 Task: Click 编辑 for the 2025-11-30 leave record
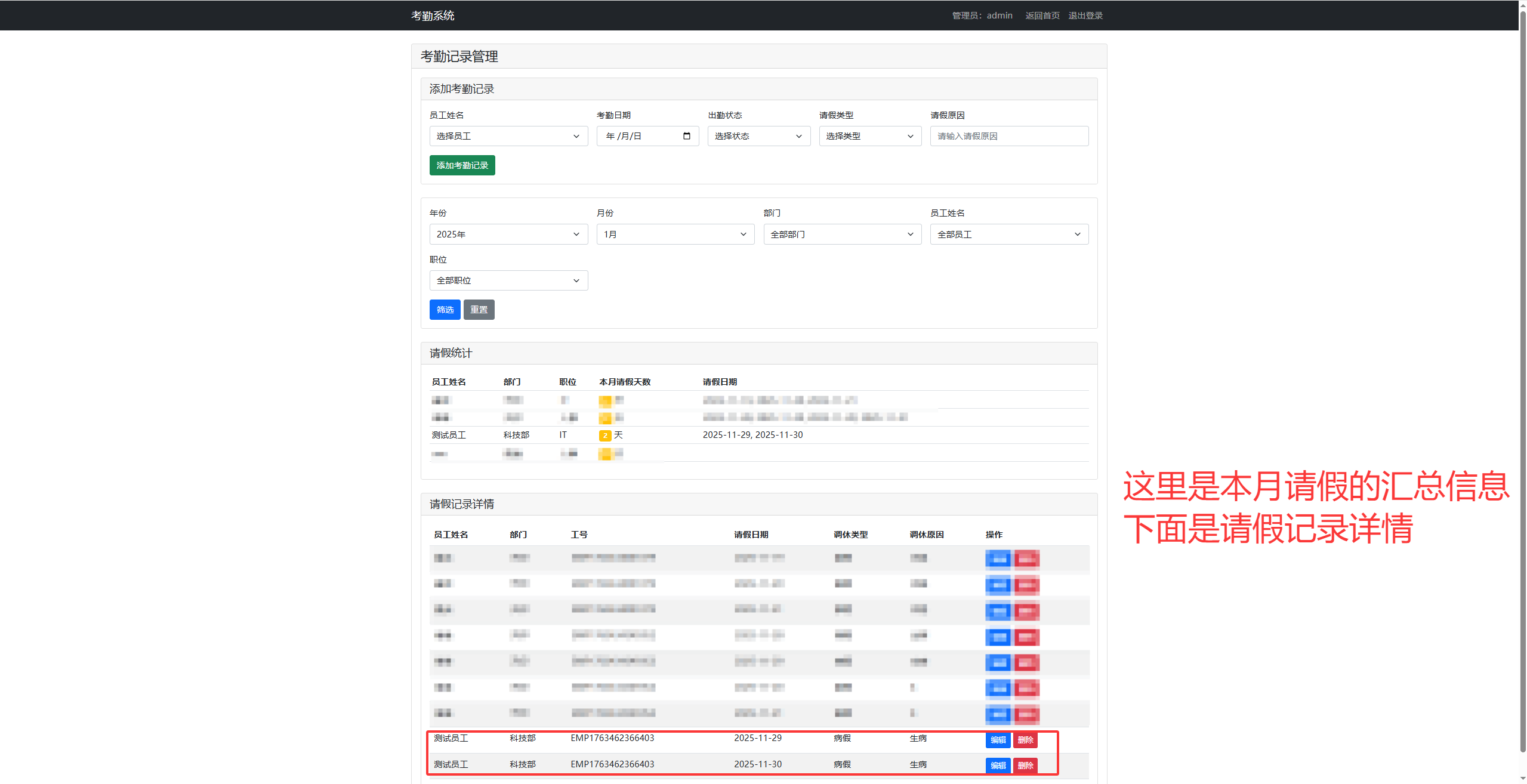pos(998,766)
